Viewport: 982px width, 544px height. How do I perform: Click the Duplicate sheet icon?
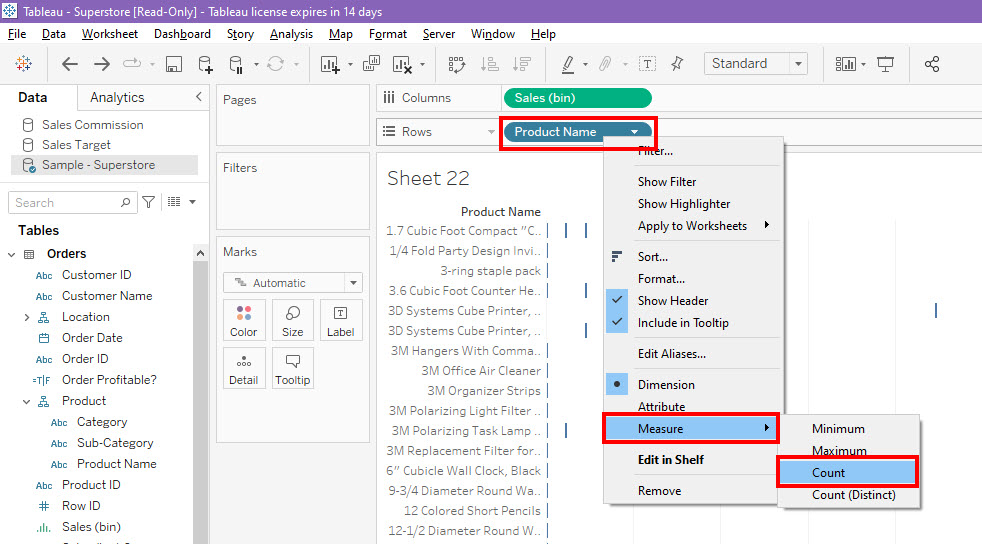[x=371, y=63]
